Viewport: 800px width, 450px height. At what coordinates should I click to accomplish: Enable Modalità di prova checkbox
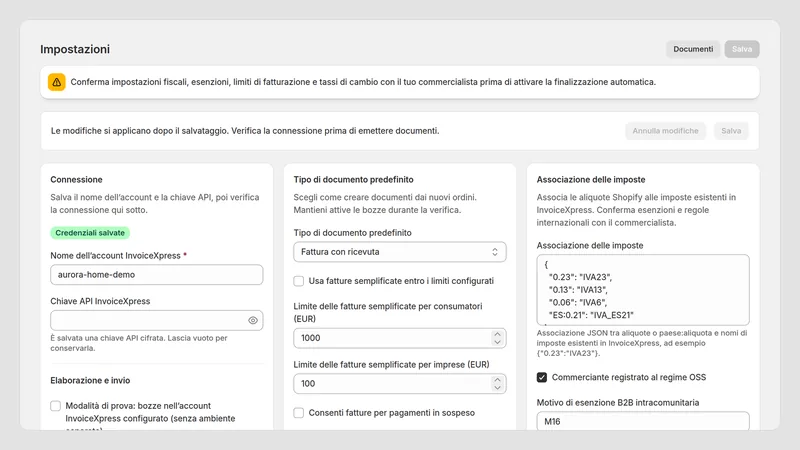[x=55, y=406]
